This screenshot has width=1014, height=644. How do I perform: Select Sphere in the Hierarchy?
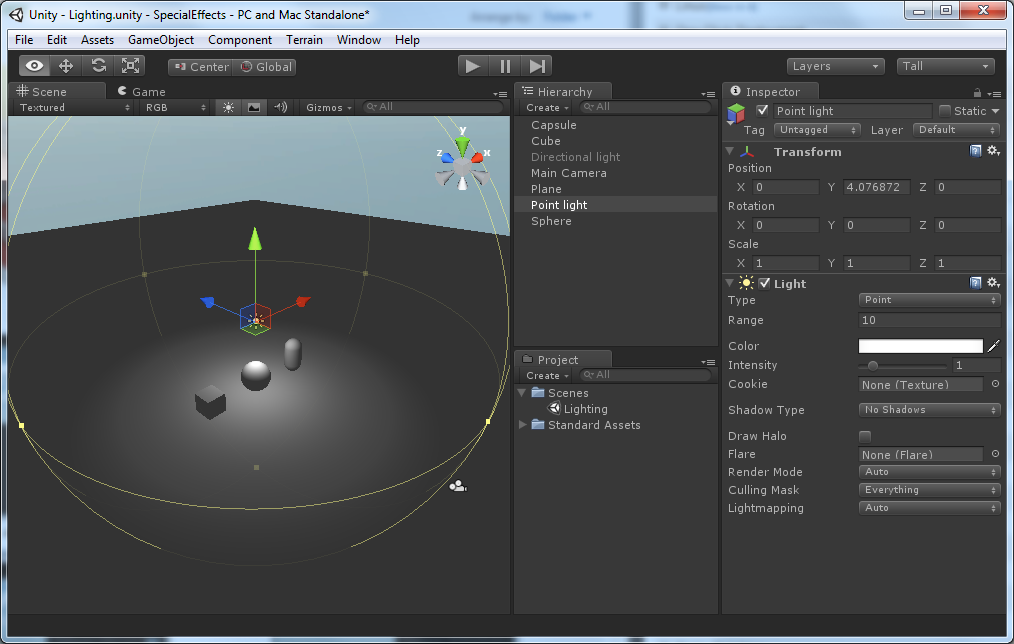click(x=551, y=221)
